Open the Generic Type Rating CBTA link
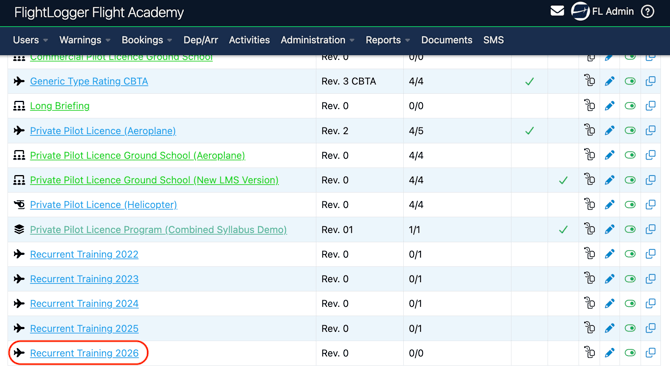The image size is (670, 372). (89, 81)
